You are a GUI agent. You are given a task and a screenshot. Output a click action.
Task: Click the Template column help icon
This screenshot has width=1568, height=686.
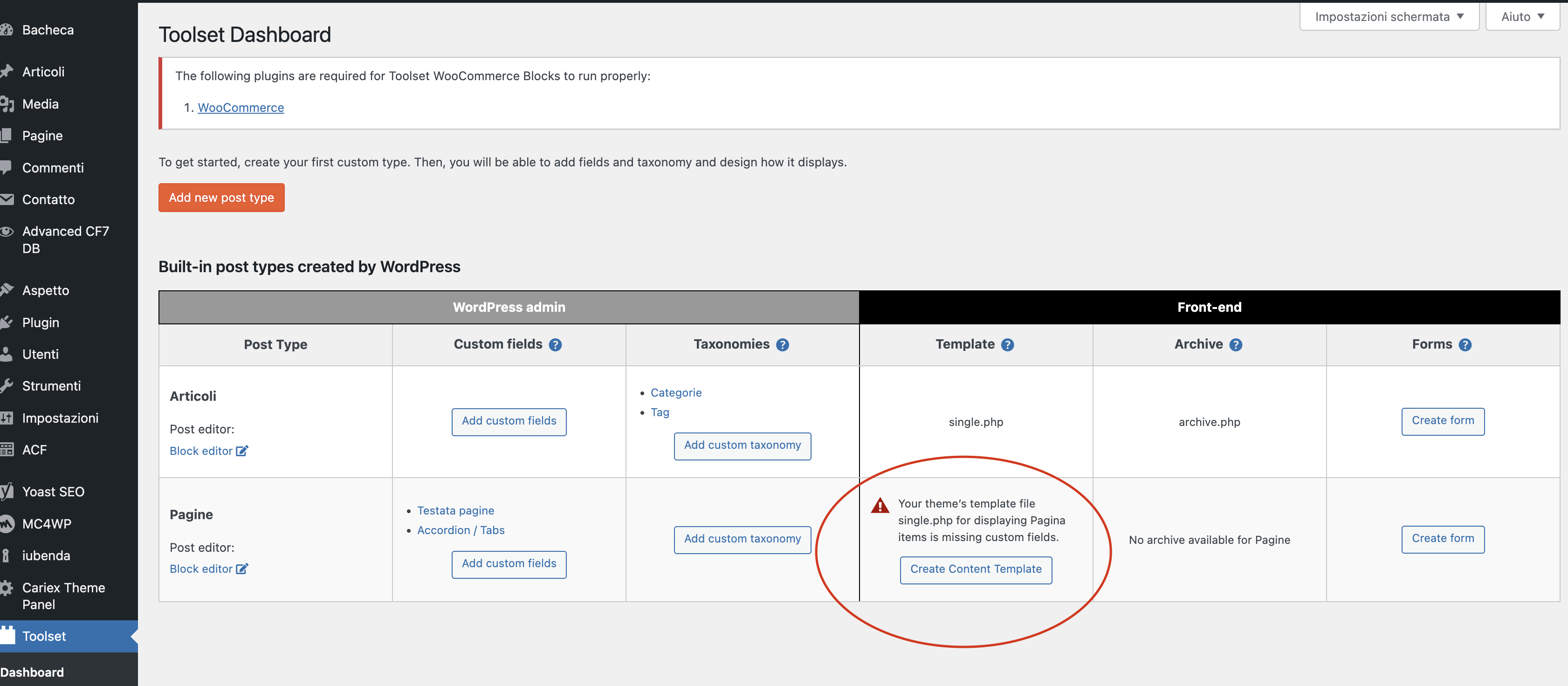click(1007, 345)
